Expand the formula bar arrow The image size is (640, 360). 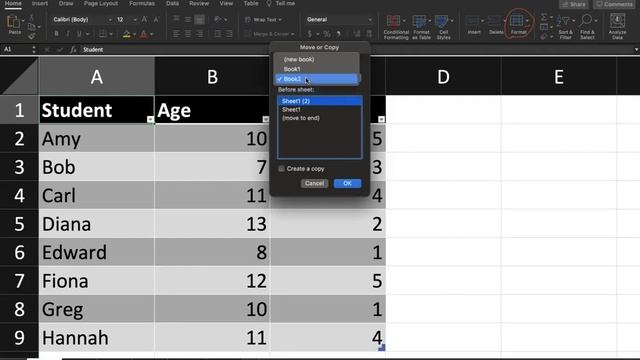click(636, 49)
